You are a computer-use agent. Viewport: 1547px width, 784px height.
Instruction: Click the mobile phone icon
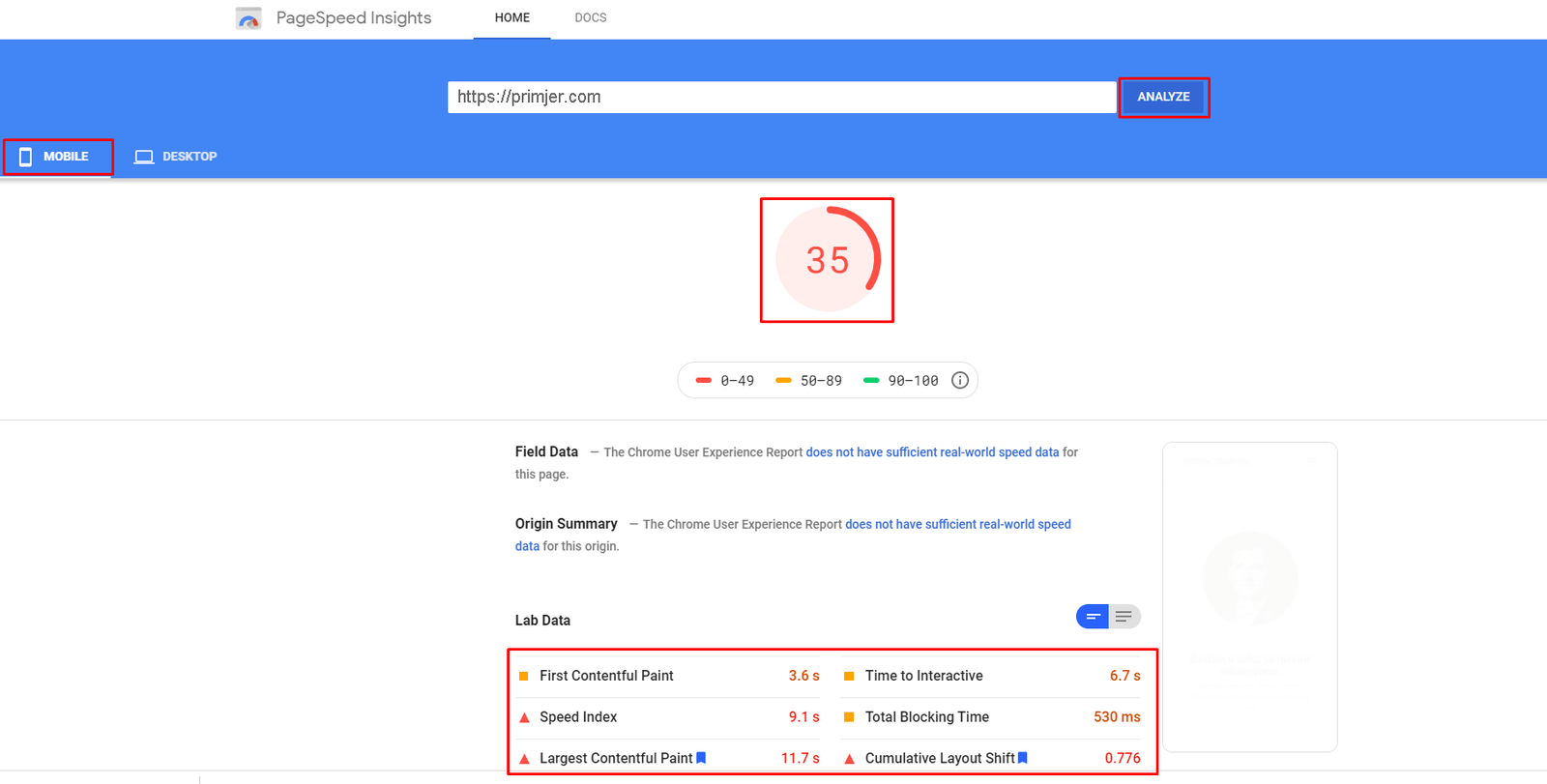tap(26, 157)
